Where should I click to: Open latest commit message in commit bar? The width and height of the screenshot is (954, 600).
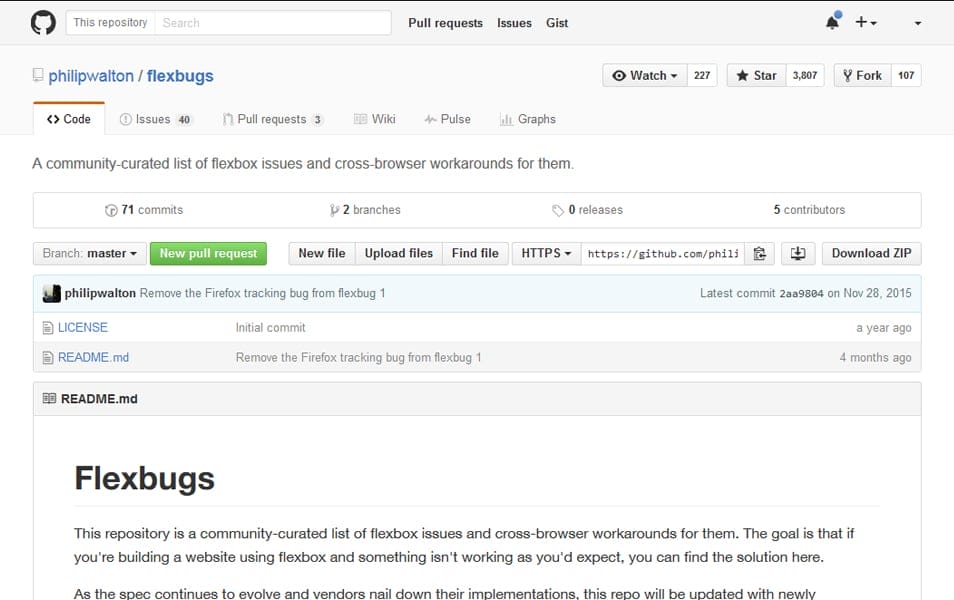click(x=262, y=293)
